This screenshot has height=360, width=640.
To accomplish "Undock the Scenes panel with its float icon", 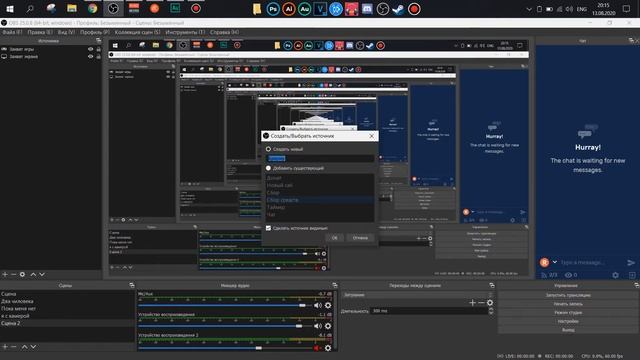I will pos(131,285).
